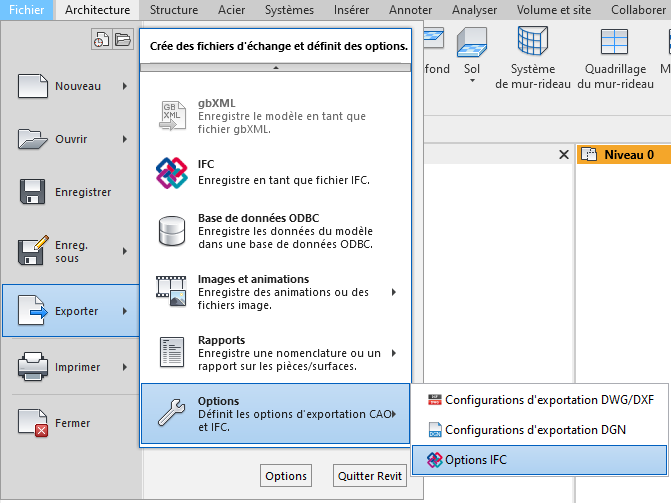671x503 pixels.
Task: Click the Quitter Revit button
Action: (x=369, y=476)
